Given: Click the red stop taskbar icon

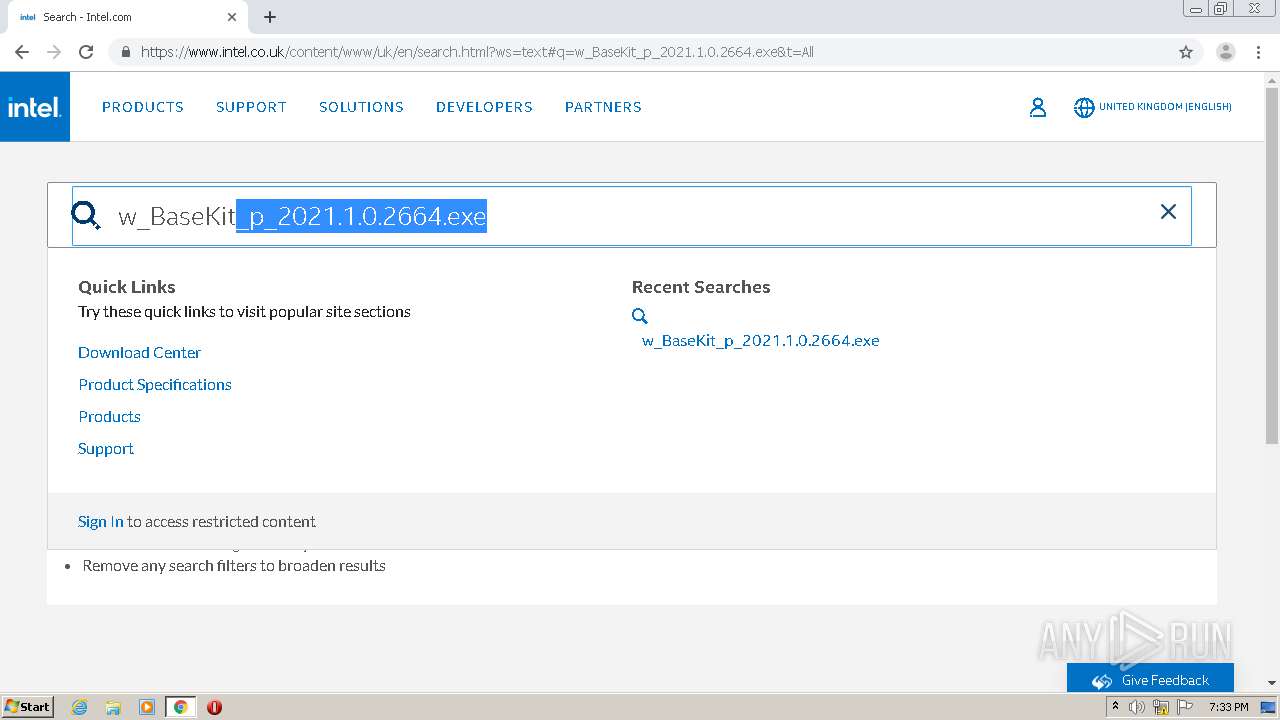Looking at the screenshot, I should point(214,707).
